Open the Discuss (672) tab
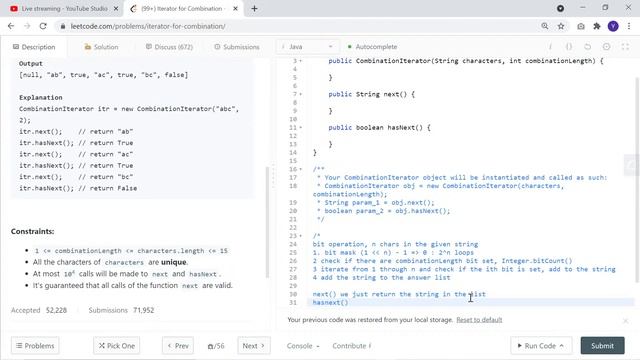Screen dimensions: 640x360 click(x=169, y=47)
